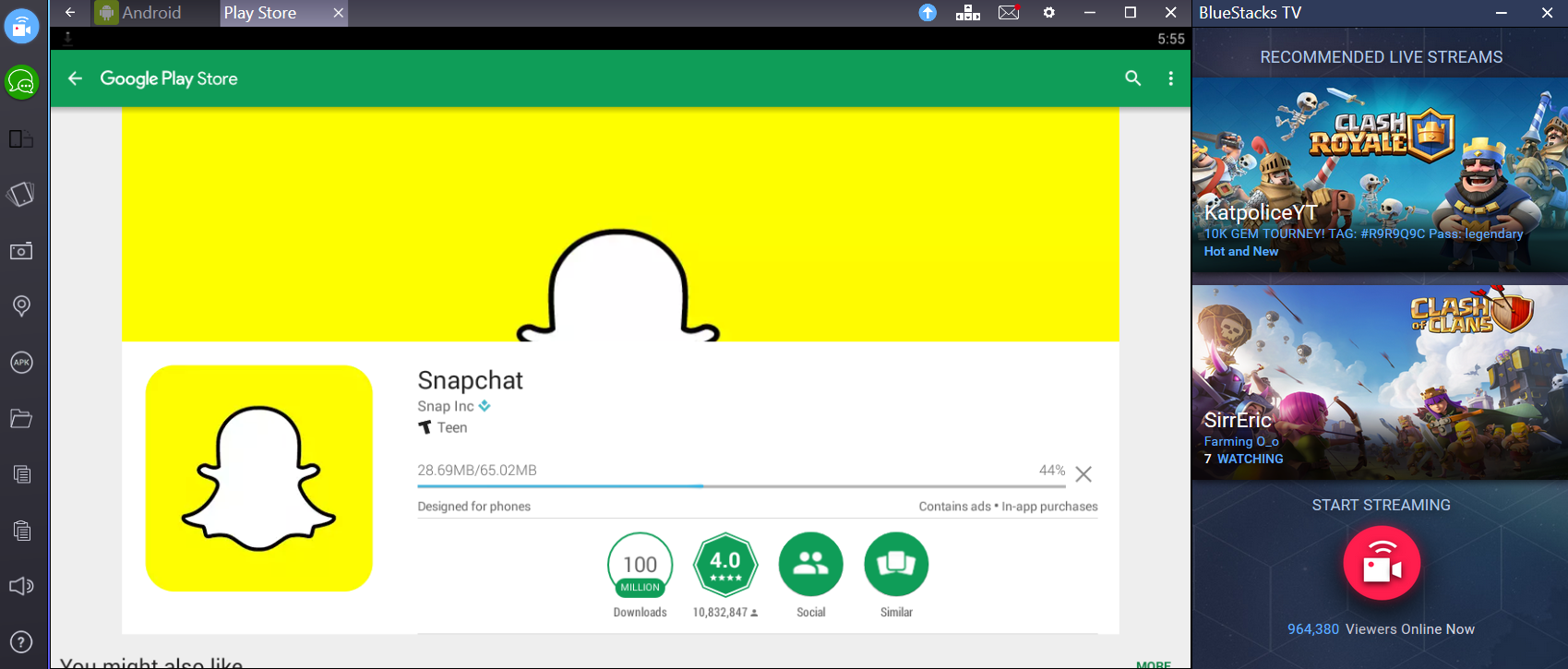Viewport: 1568px width, 669px height.
Task: Click the 44% progress percentage
Action: coord(1052,470)
